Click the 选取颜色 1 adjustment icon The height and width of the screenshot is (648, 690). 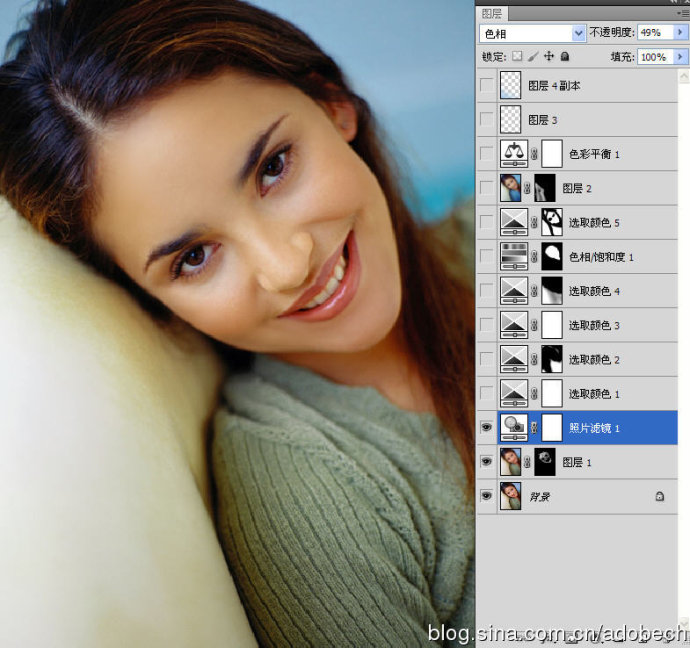514,393
